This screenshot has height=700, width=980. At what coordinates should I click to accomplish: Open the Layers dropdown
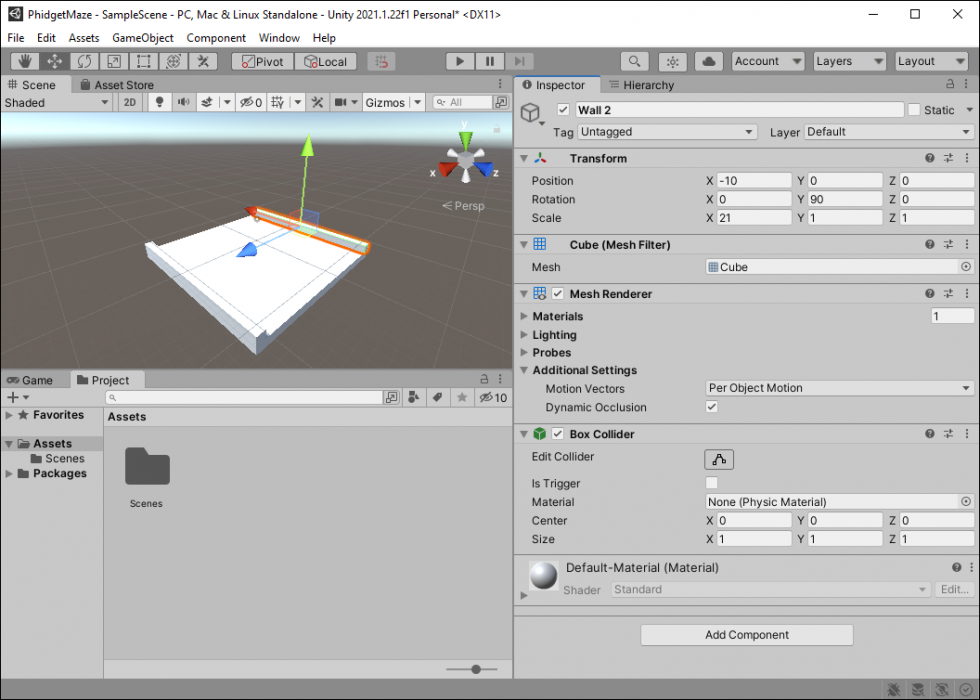tap(848, 62)
